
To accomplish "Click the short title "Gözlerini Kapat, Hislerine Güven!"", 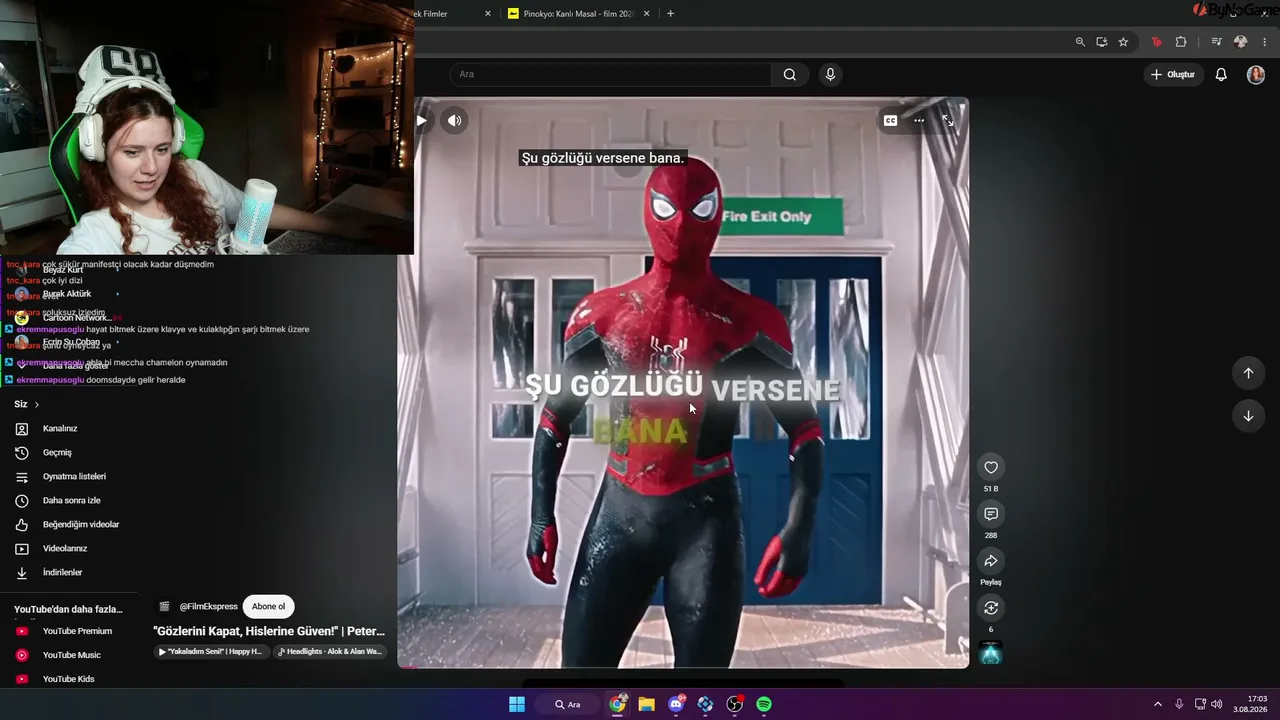I will pos(269,631).
